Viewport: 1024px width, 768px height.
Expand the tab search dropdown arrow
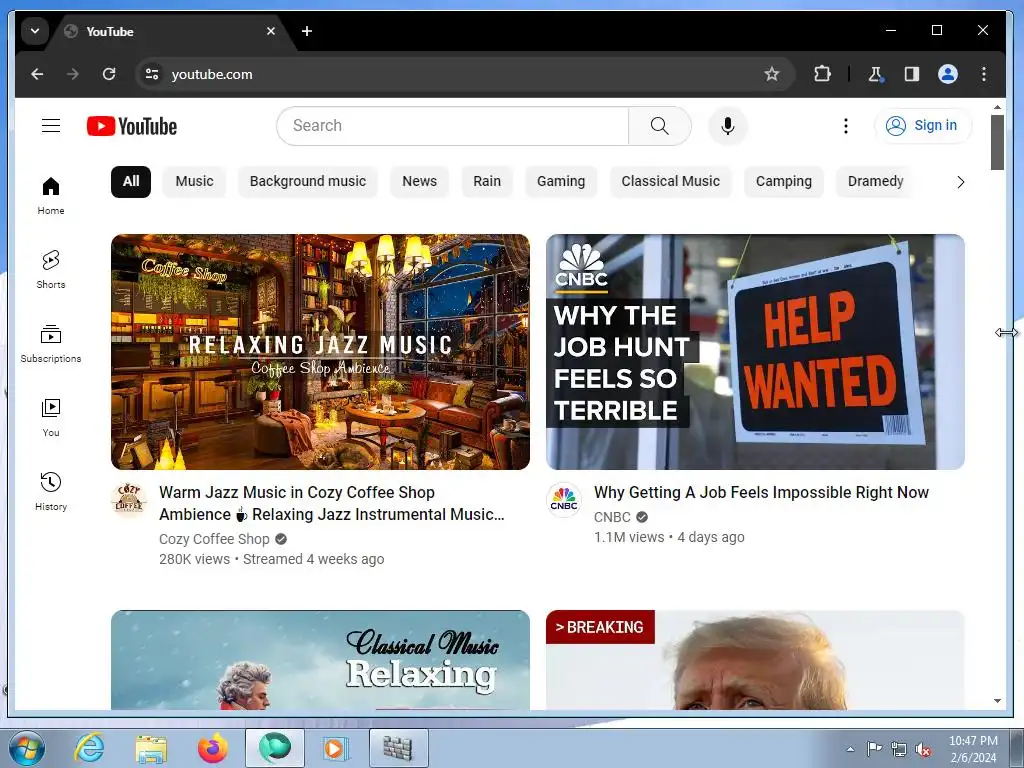tap(35, 31)
